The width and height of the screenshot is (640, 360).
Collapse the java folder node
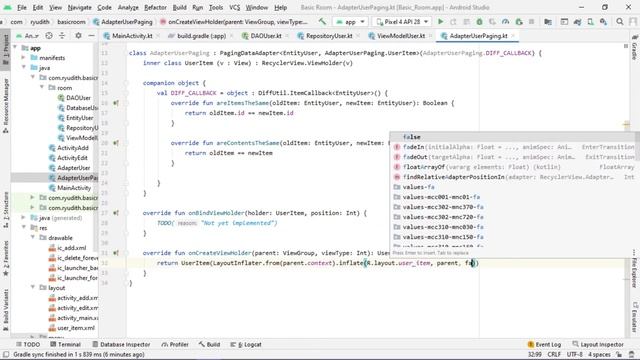tap(24, 68)
